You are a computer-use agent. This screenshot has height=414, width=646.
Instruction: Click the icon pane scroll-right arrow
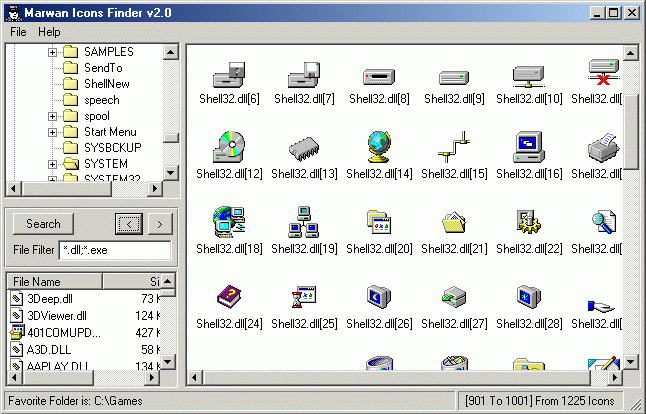[x=615, y=377]
